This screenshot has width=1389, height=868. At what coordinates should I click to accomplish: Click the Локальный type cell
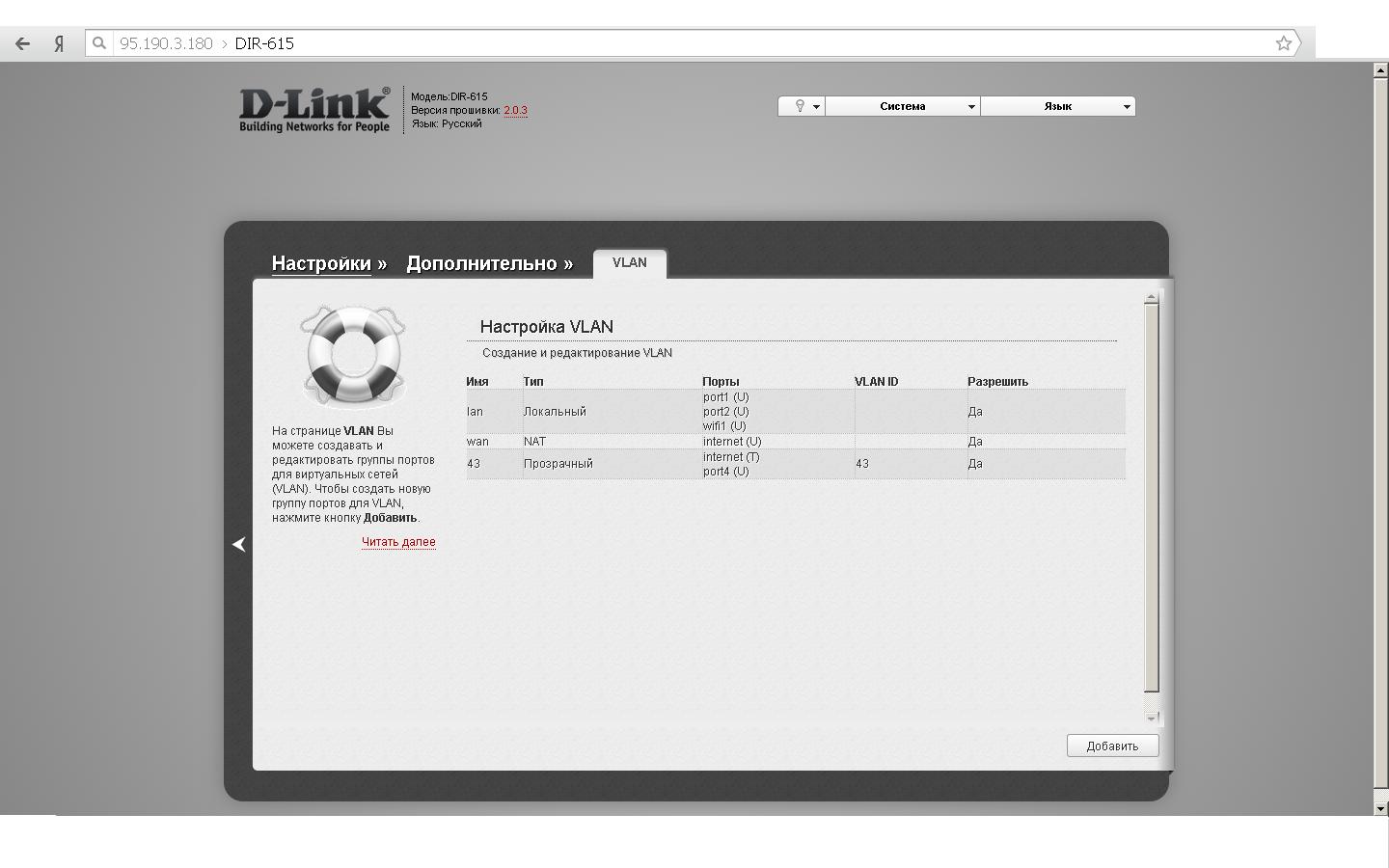coord(555,412)
